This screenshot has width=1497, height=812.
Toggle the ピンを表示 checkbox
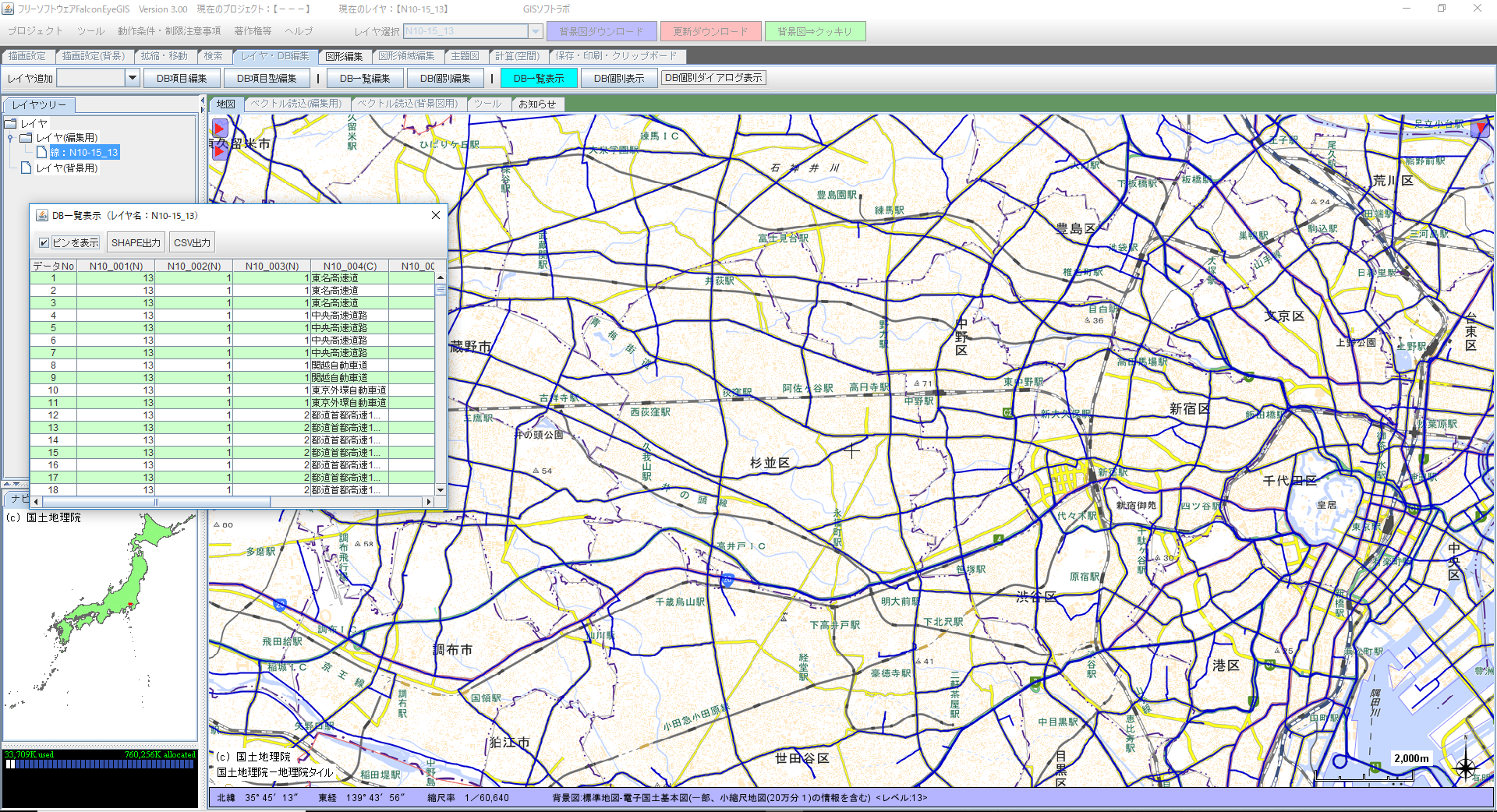[x=44, y=243]
